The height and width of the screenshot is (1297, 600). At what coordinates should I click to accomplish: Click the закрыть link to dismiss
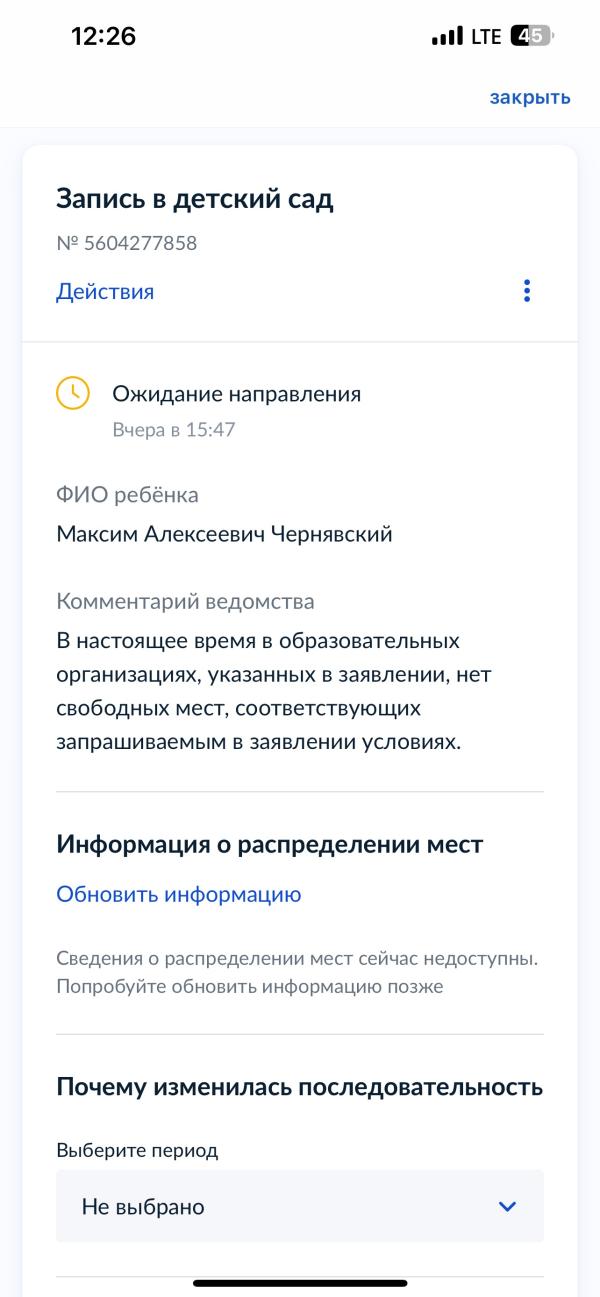pos(530,97)
